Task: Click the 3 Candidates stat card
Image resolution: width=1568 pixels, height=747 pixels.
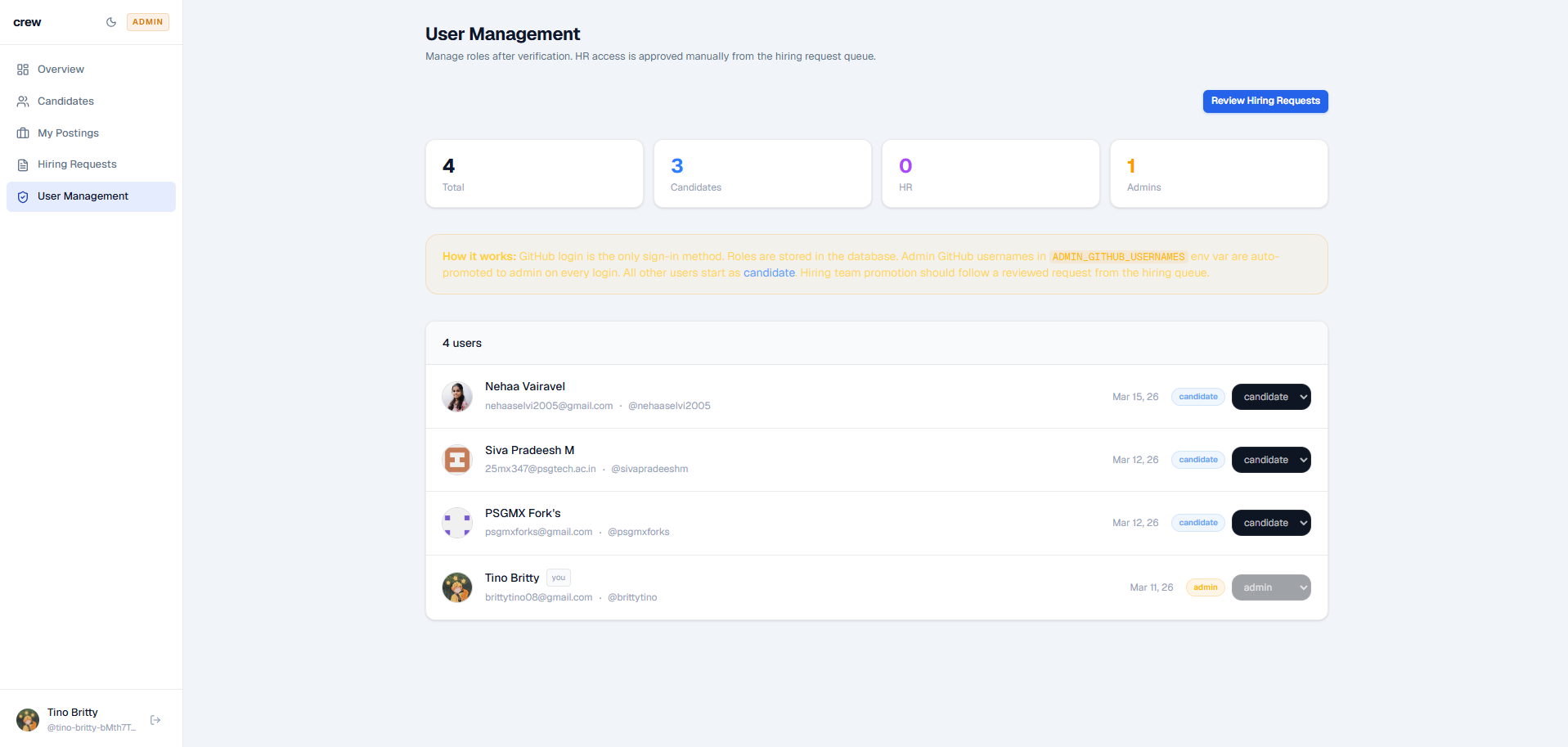Action: (762, 173)
